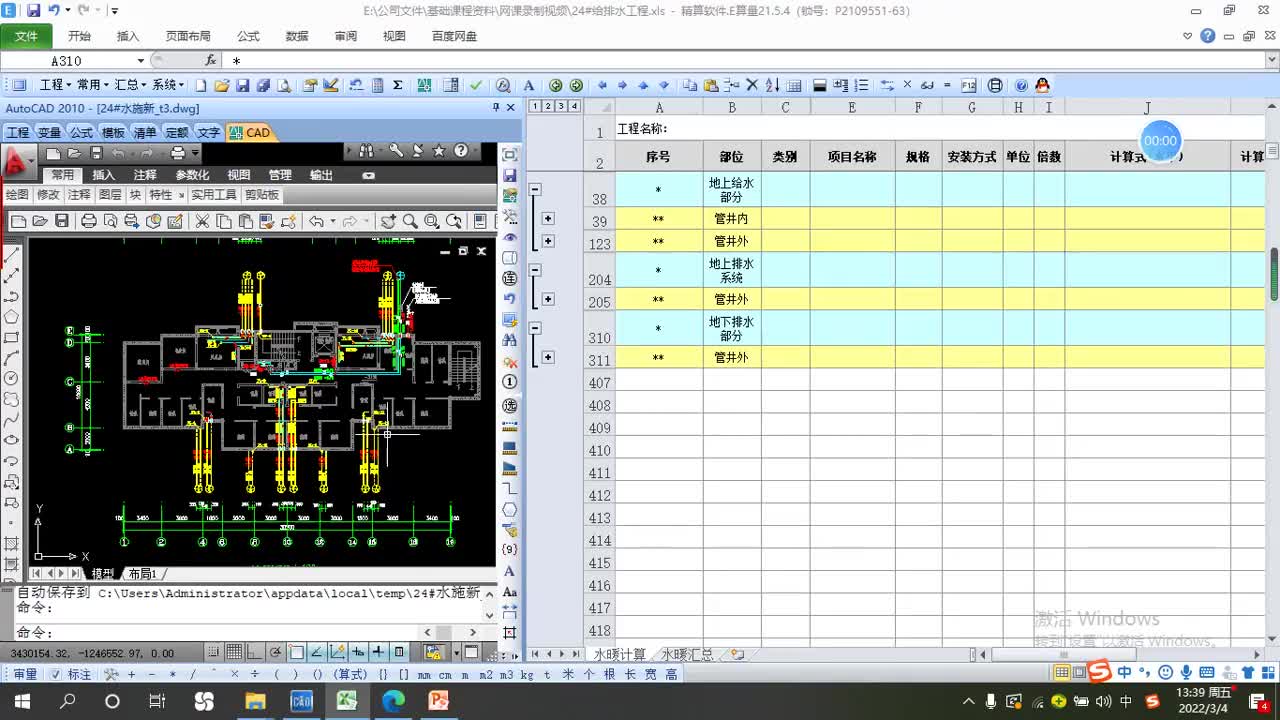1280x720 pixels.
Task: Toggle object snap in AutoCAD status bar
Action: pyautogui.click(x=296, y=652)
